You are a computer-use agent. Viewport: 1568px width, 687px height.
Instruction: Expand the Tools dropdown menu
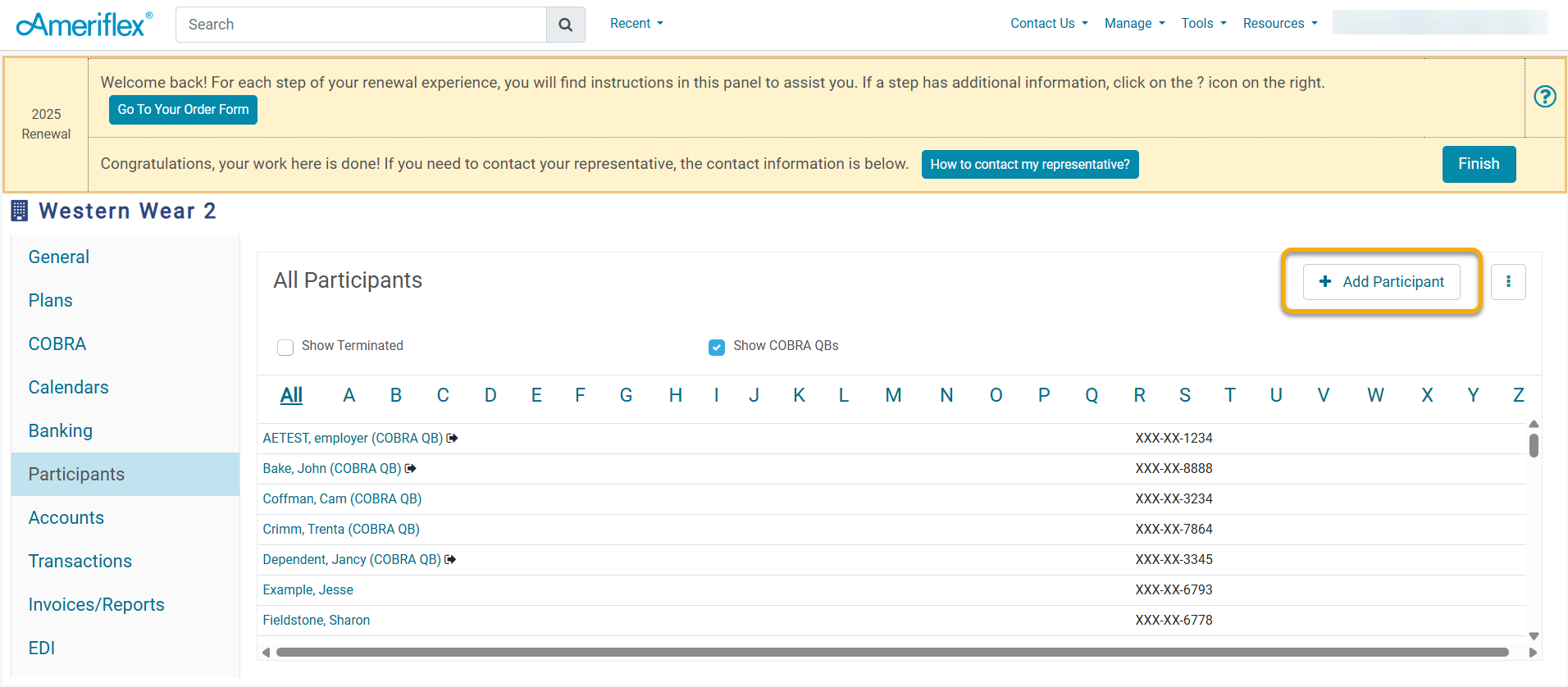tap(1203, 24)
